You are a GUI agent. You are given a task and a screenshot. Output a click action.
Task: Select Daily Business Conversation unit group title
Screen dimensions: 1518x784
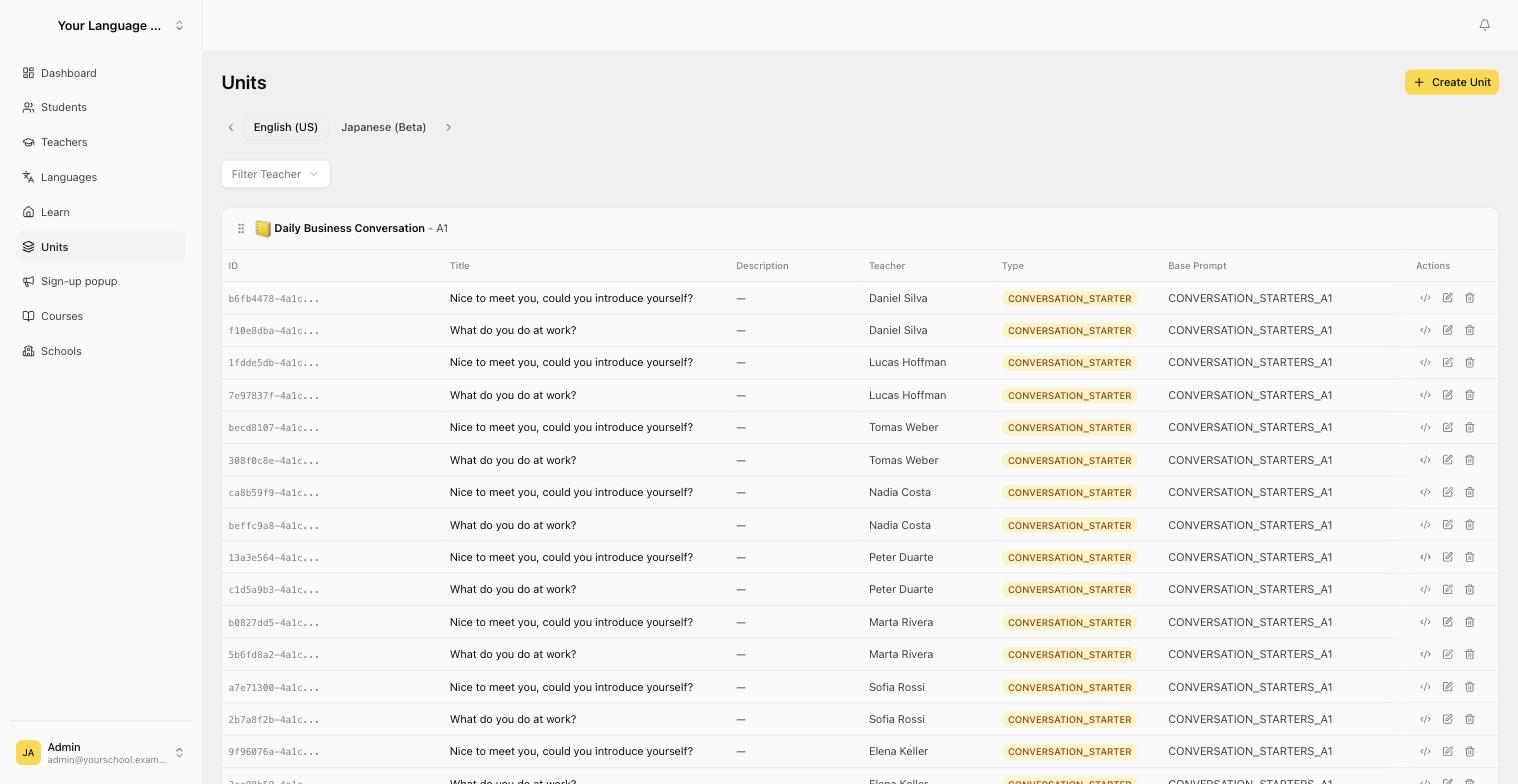[349, 228]
